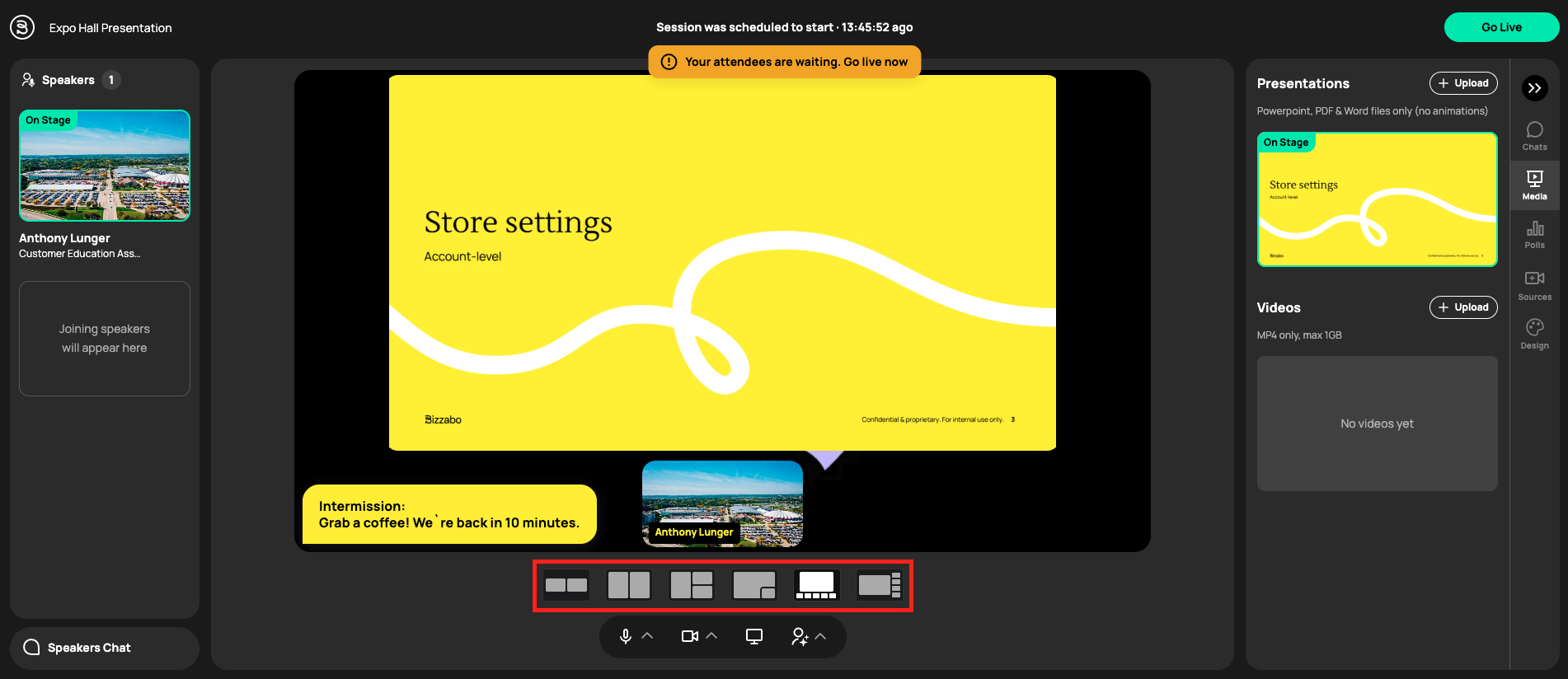Image resolution: width=1568 pixels, height=679 pixels.
Task: Expand microphone options chevron
Action: (x=647, y=636)
